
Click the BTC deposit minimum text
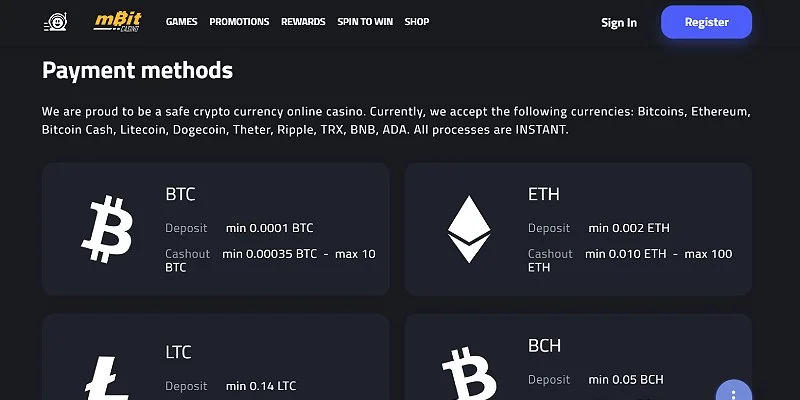click(269, 228)
